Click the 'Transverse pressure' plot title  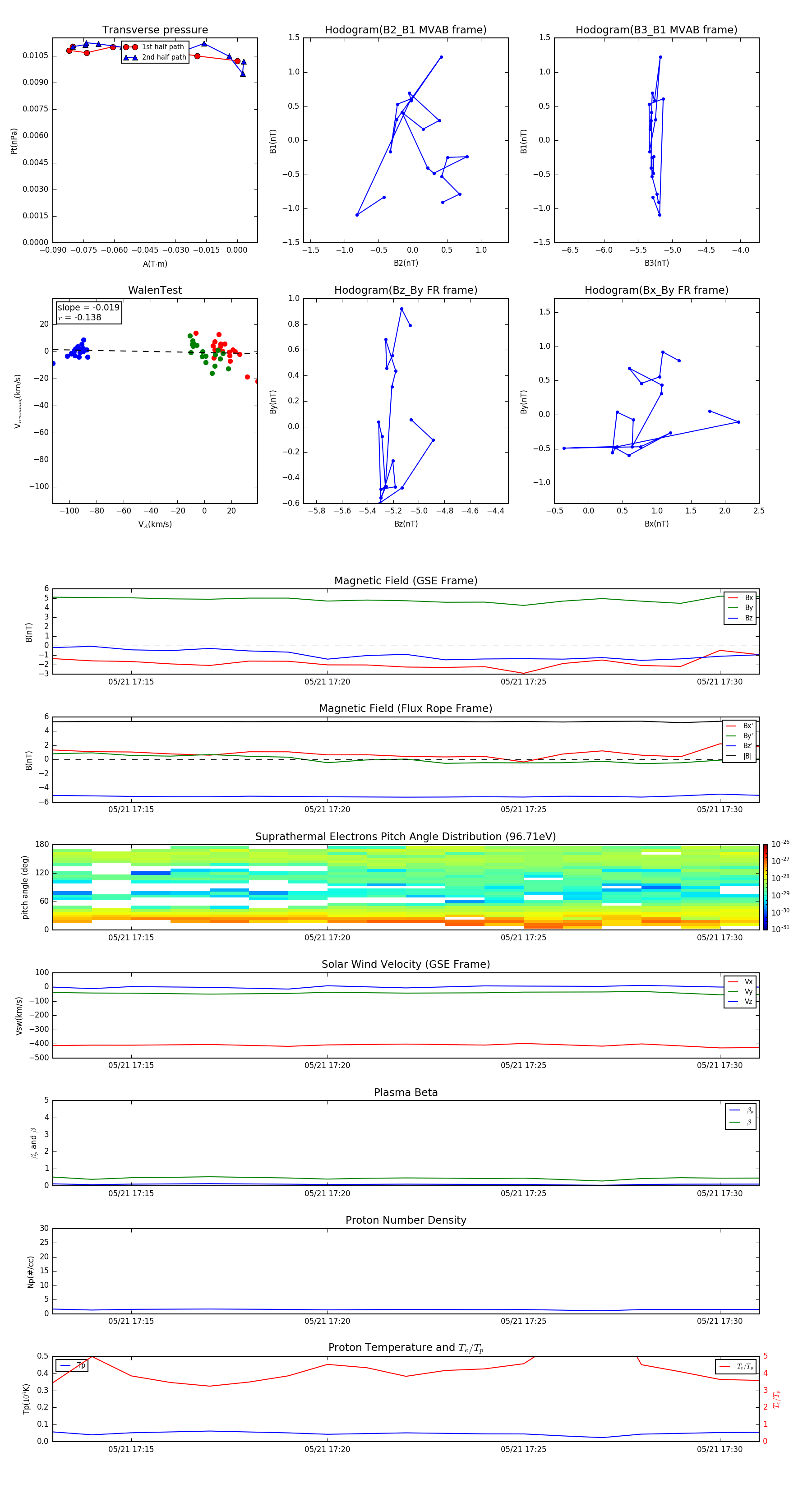(x=155, y=30)
